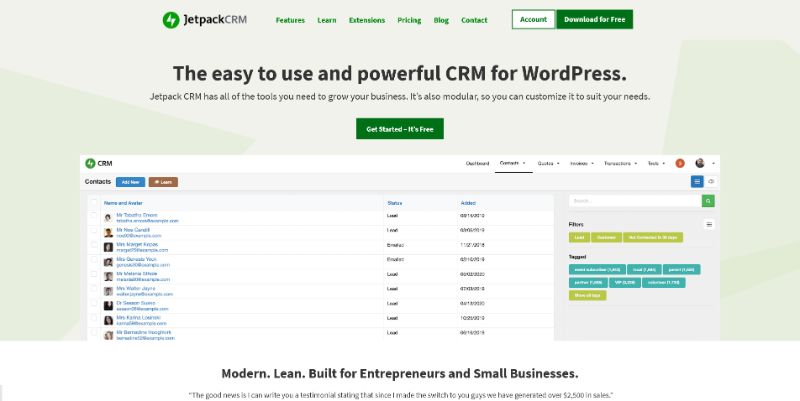
Task: Click the Account button
Action: (x=534, y=19)
